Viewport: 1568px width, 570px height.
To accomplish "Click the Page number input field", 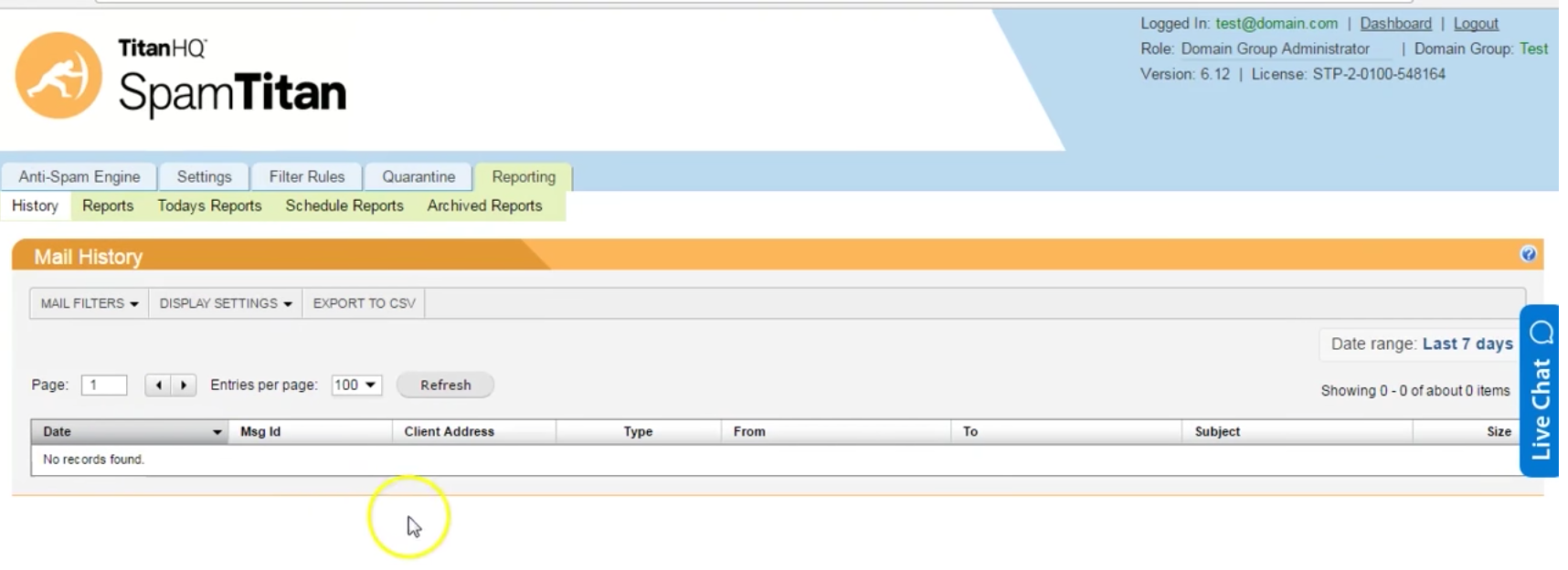I will point(104,385).
